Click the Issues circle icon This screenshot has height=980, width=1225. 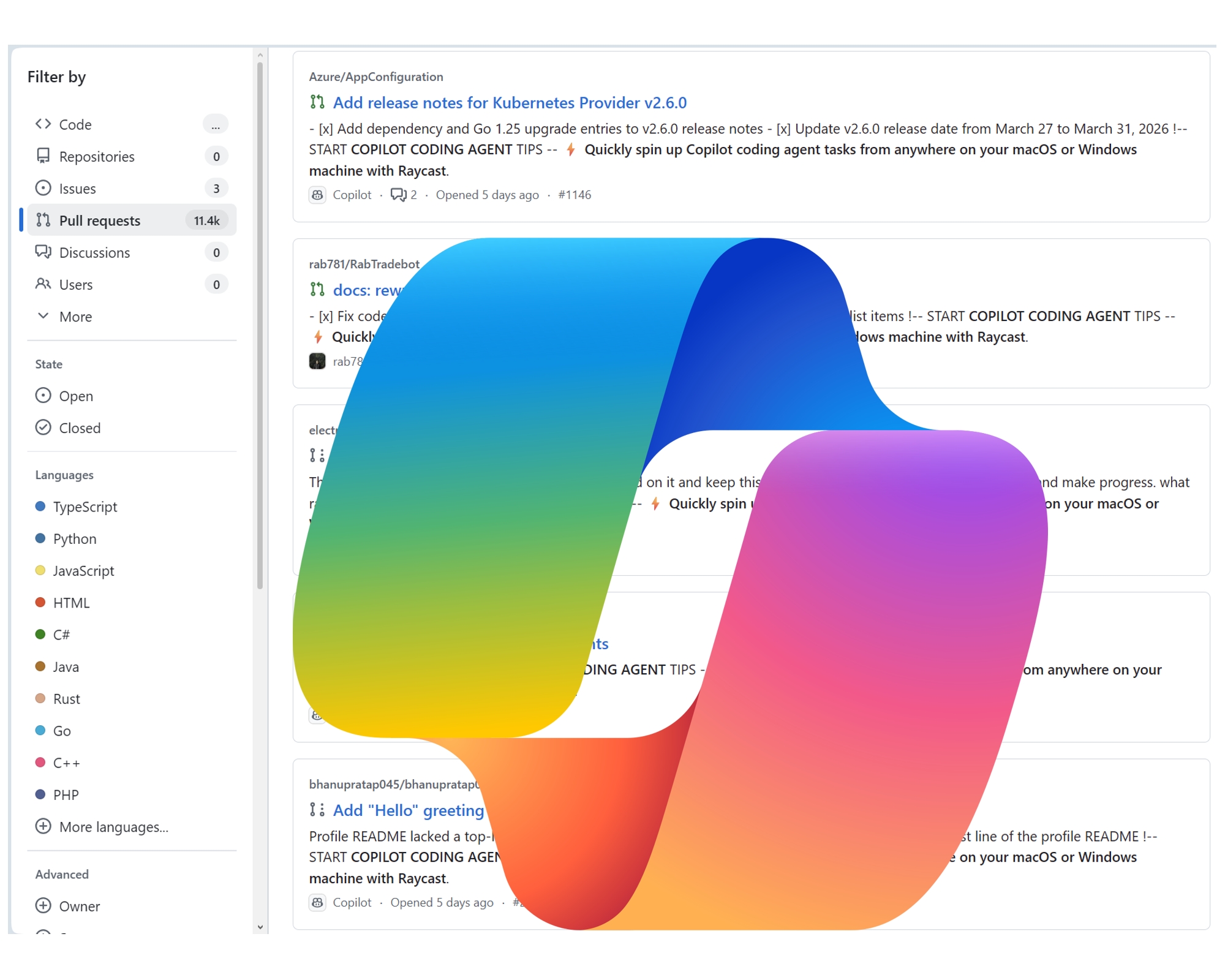[x=43, y=188]
